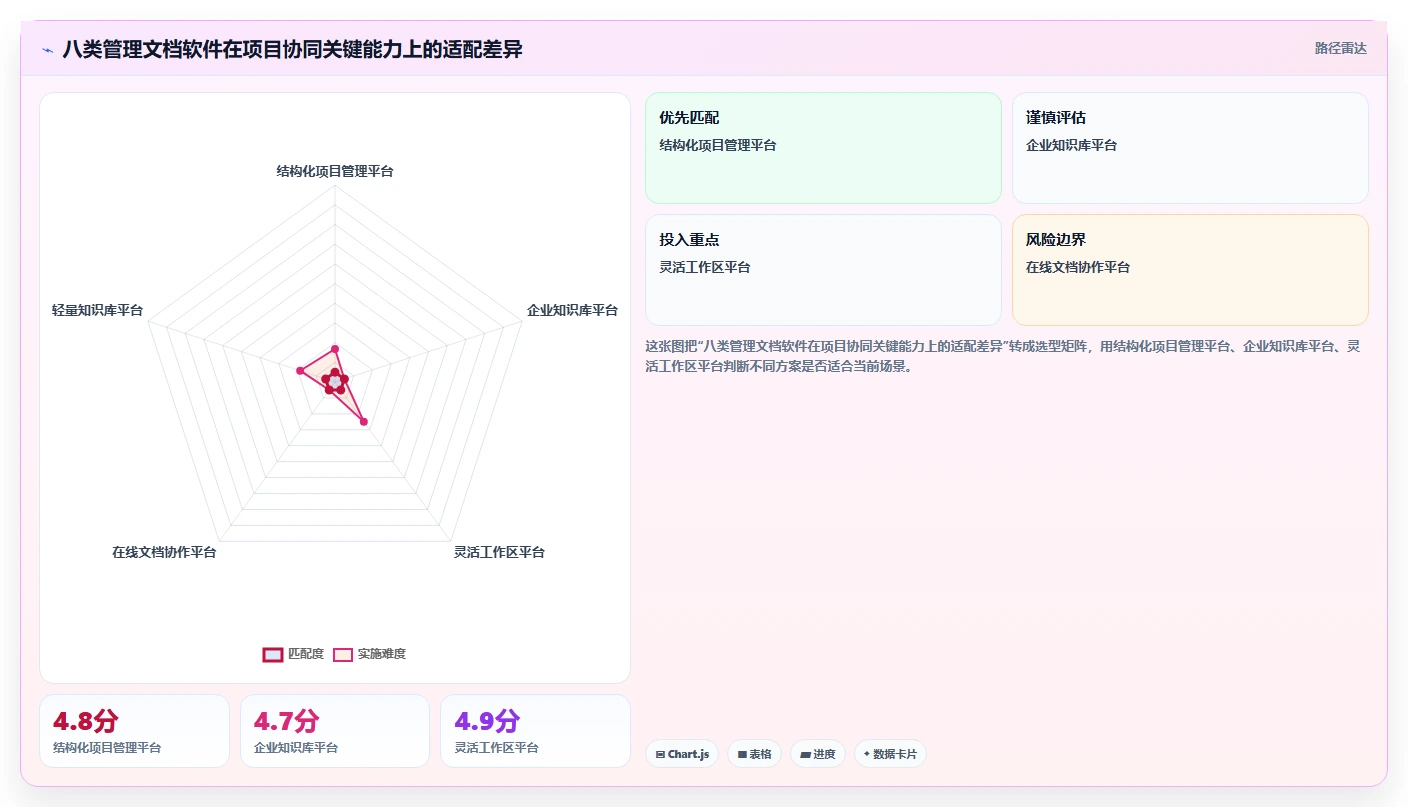Click the radar axis label 结构化项目管理平台
Viewport: 1408px width, 807px height.
[335, 171]
